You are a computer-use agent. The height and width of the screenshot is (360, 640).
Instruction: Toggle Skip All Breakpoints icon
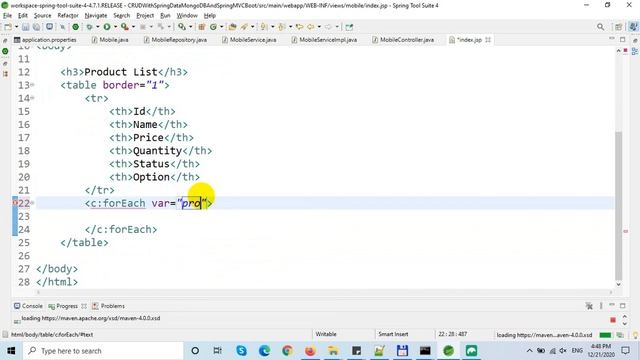[62, 27]
